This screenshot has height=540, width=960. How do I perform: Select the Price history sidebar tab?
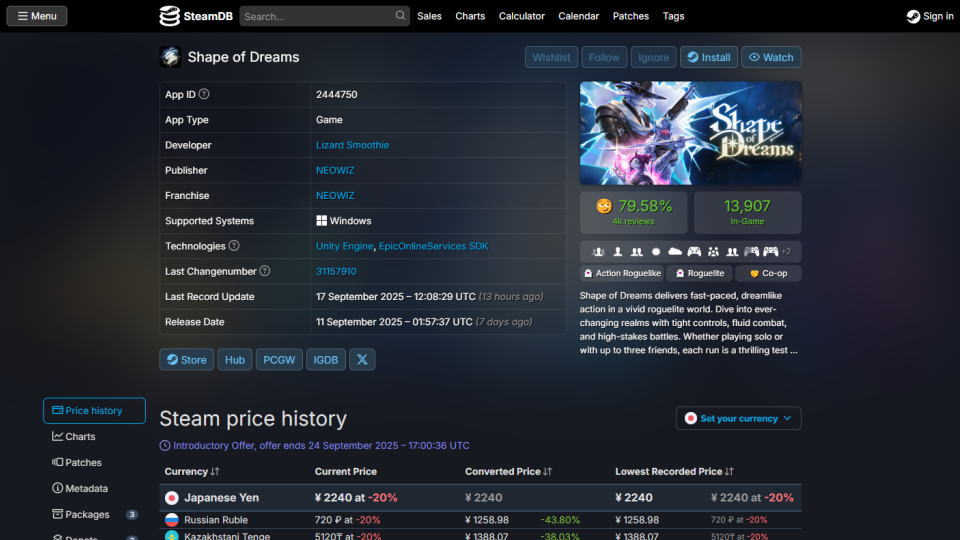tap(94, 410)
